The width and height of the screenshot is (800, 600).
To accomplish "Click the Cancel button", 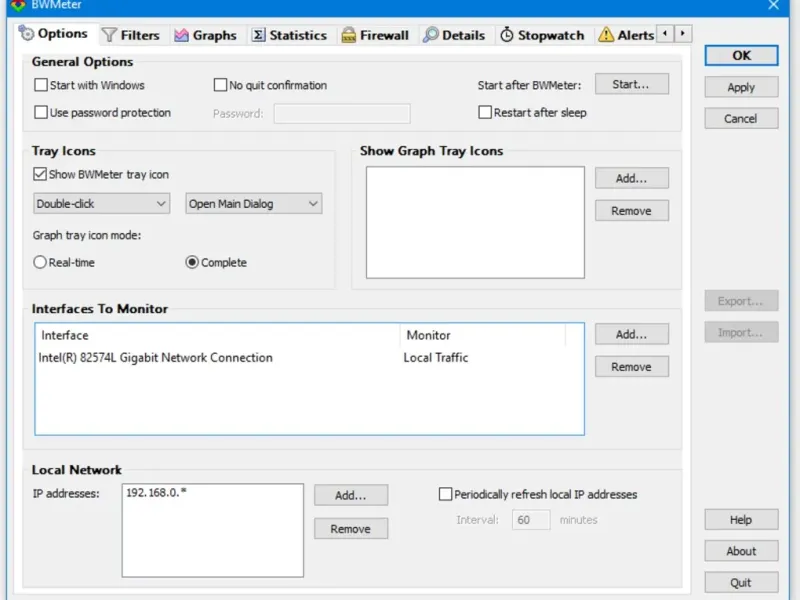I will pos(741,118).
